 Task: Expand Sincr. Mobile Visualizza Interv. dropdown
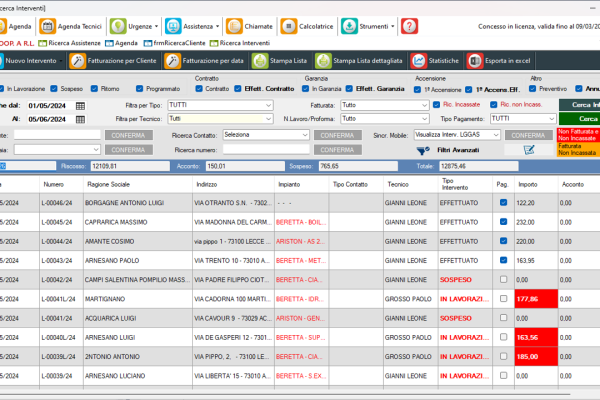[496, 135]
